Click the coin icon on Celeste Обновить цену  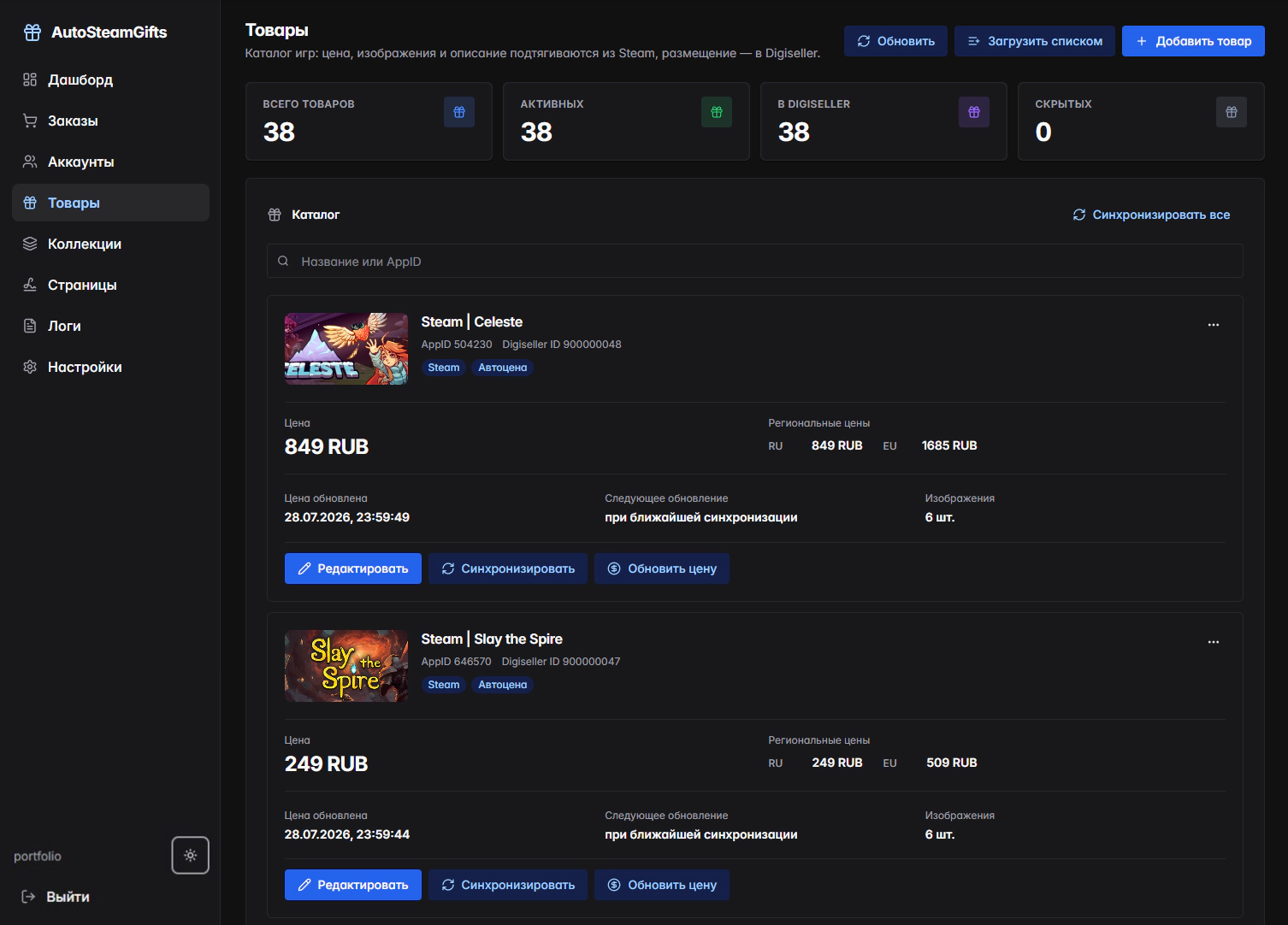[x=614, y=569]
